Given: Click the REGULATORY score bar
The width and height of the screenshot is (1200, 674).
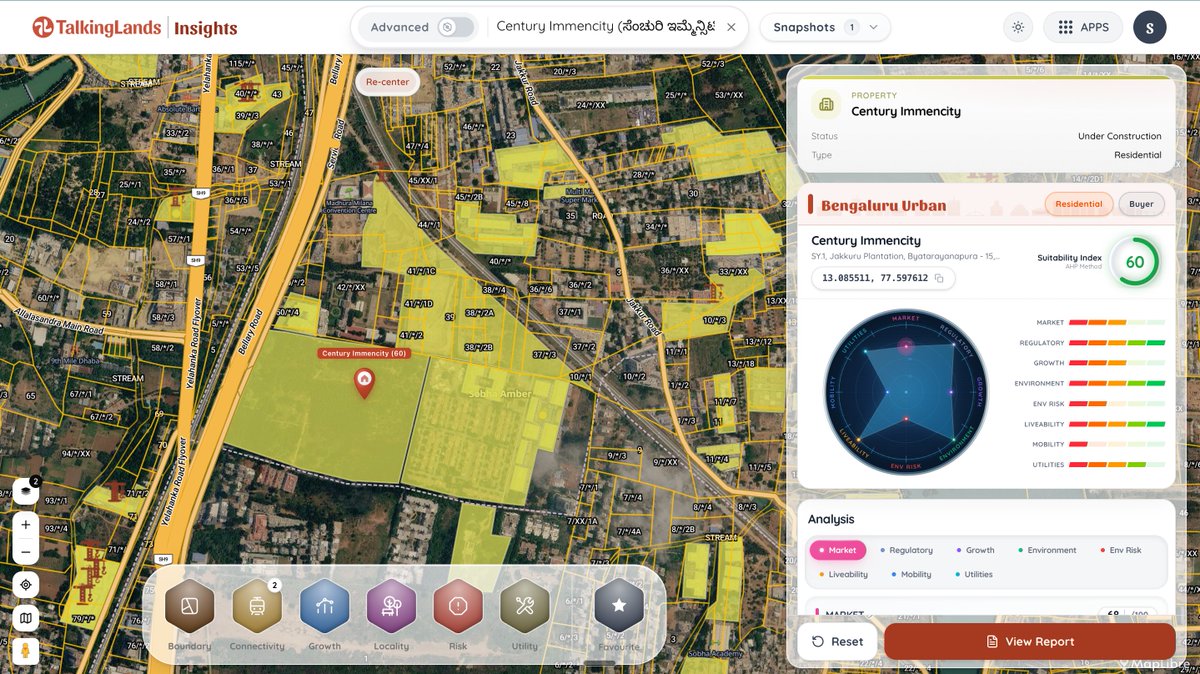Looking at the screenshot, I should pos(1117,343).
